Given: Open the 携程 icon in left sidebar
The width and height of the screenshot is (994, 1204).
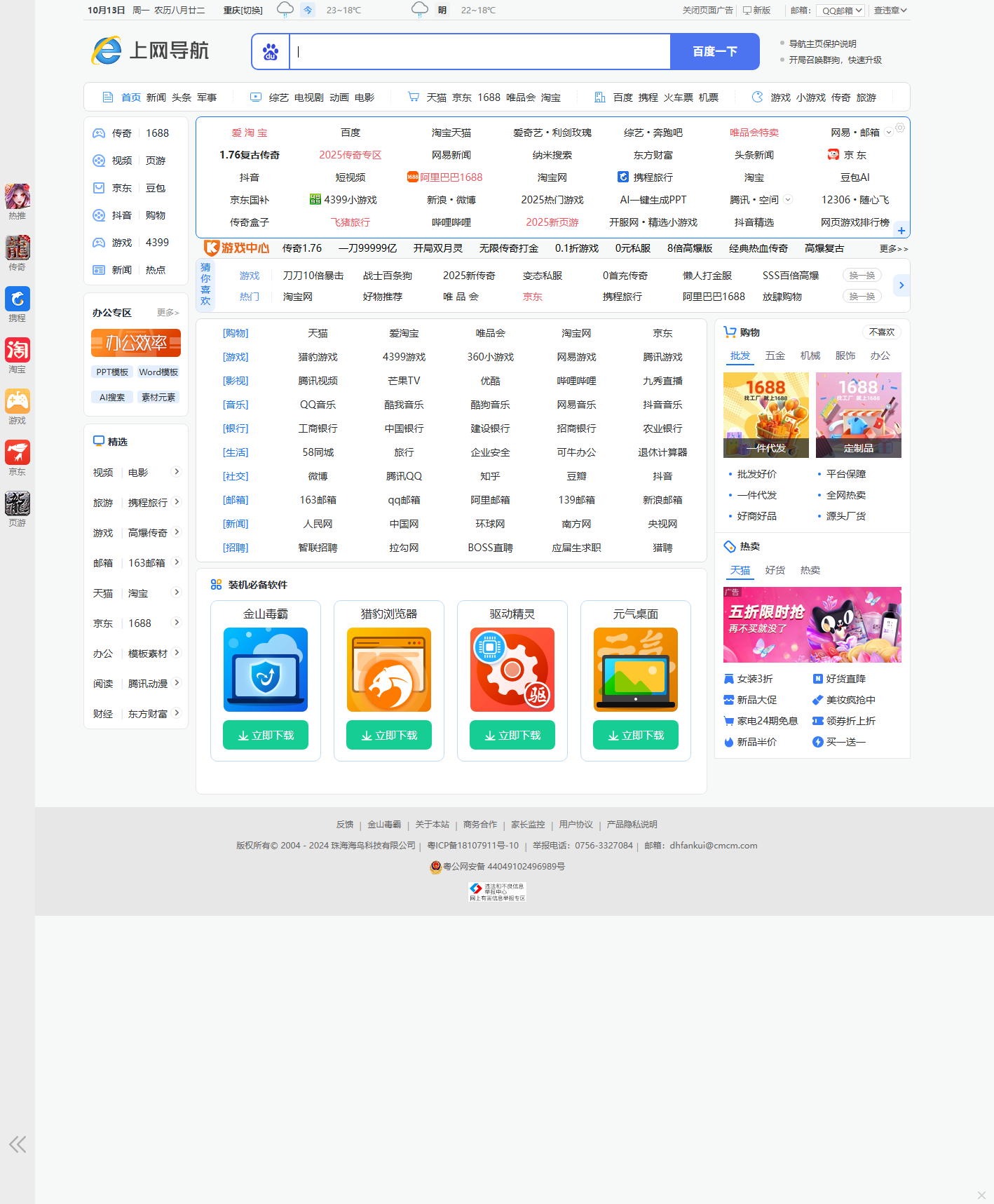Looking at the screenshot, I should [18, 299].
